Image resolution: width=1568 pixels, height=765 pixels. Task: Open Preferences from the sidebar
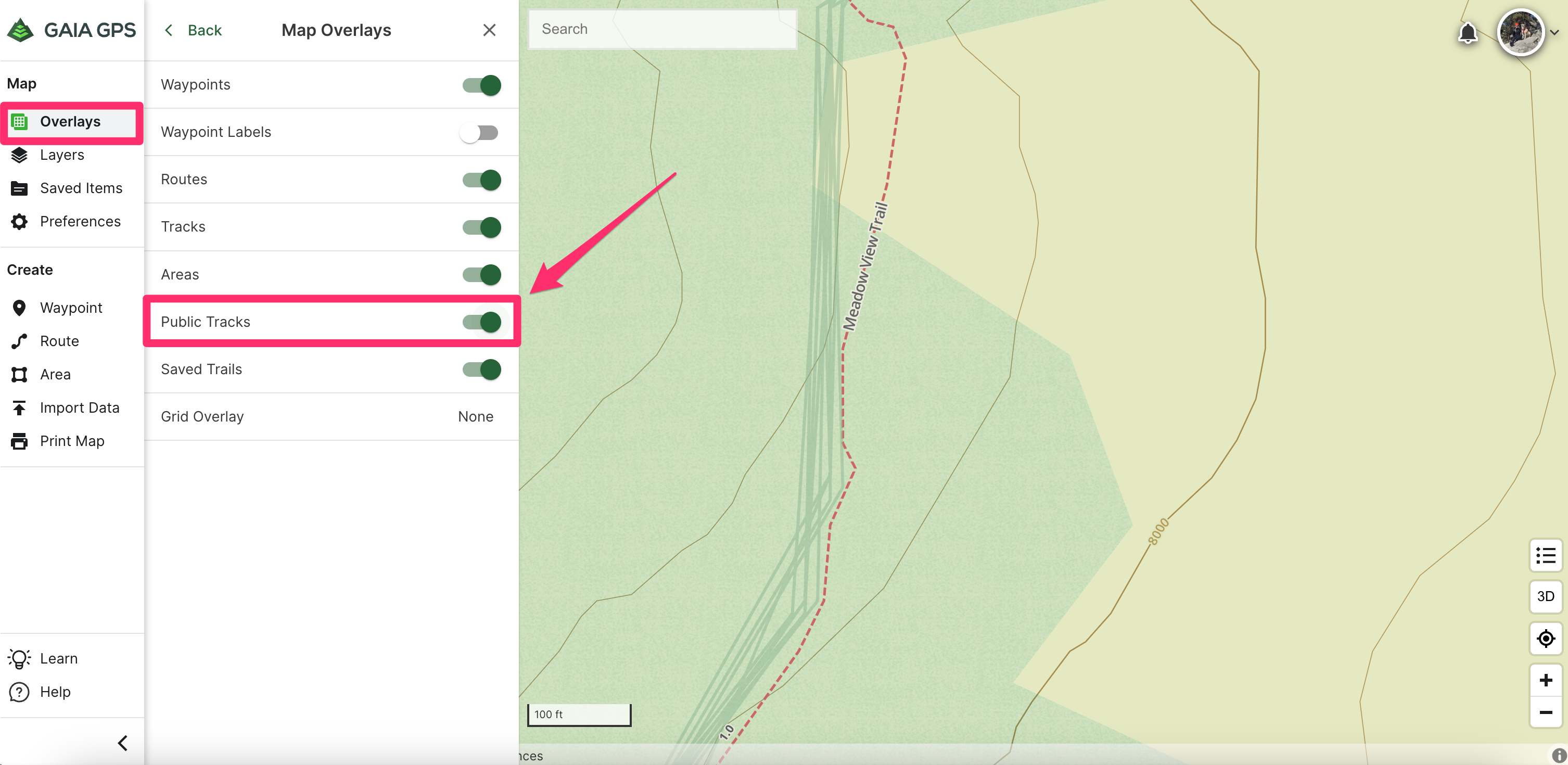[x=80, y=222]
